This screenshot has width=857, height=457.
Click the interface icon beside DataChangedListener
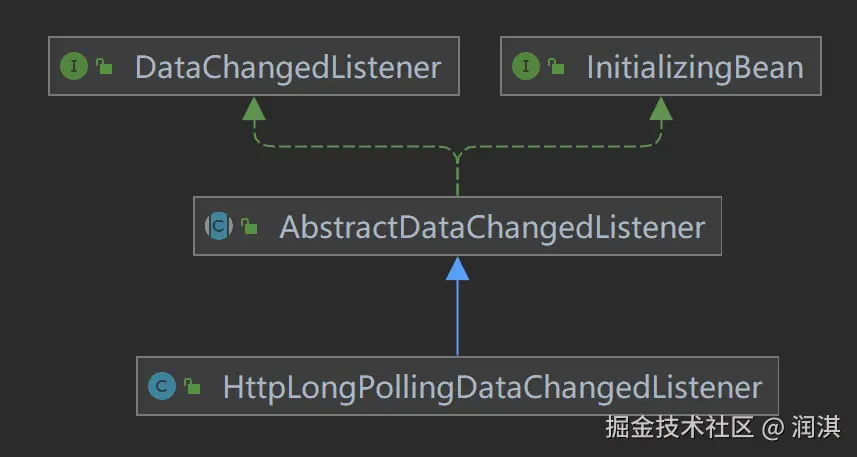[73, 67]
